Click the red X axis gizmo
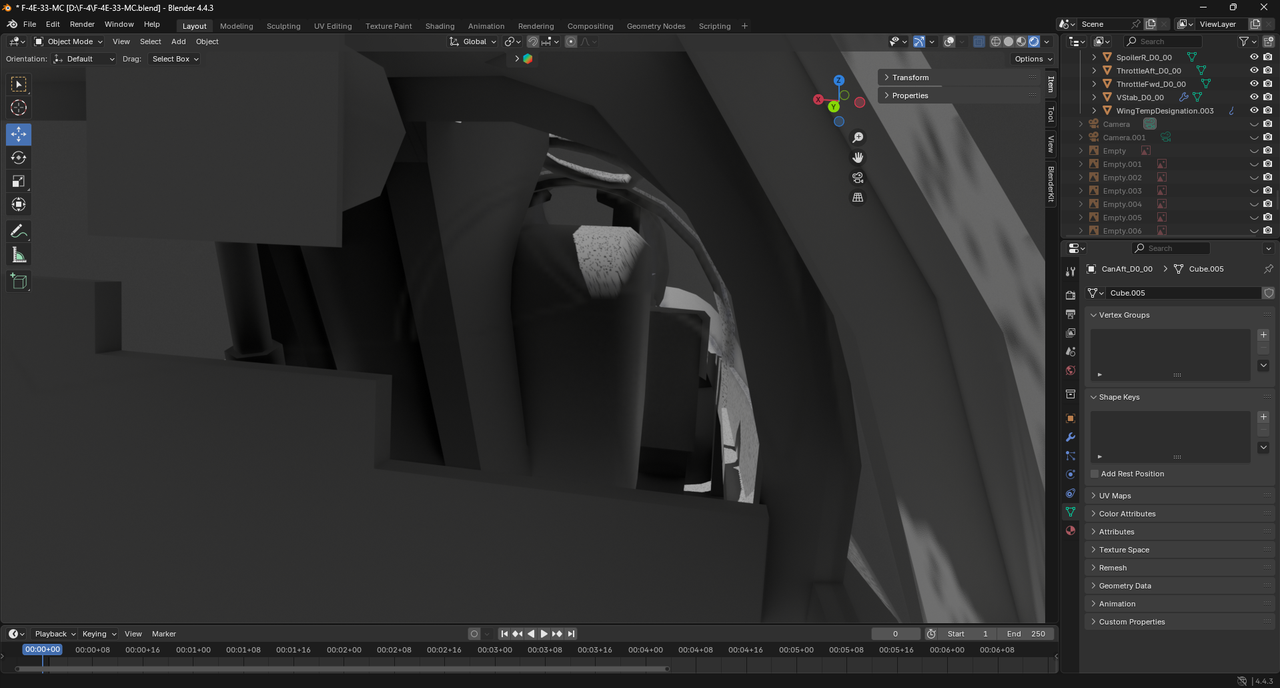 coord(818,100)
